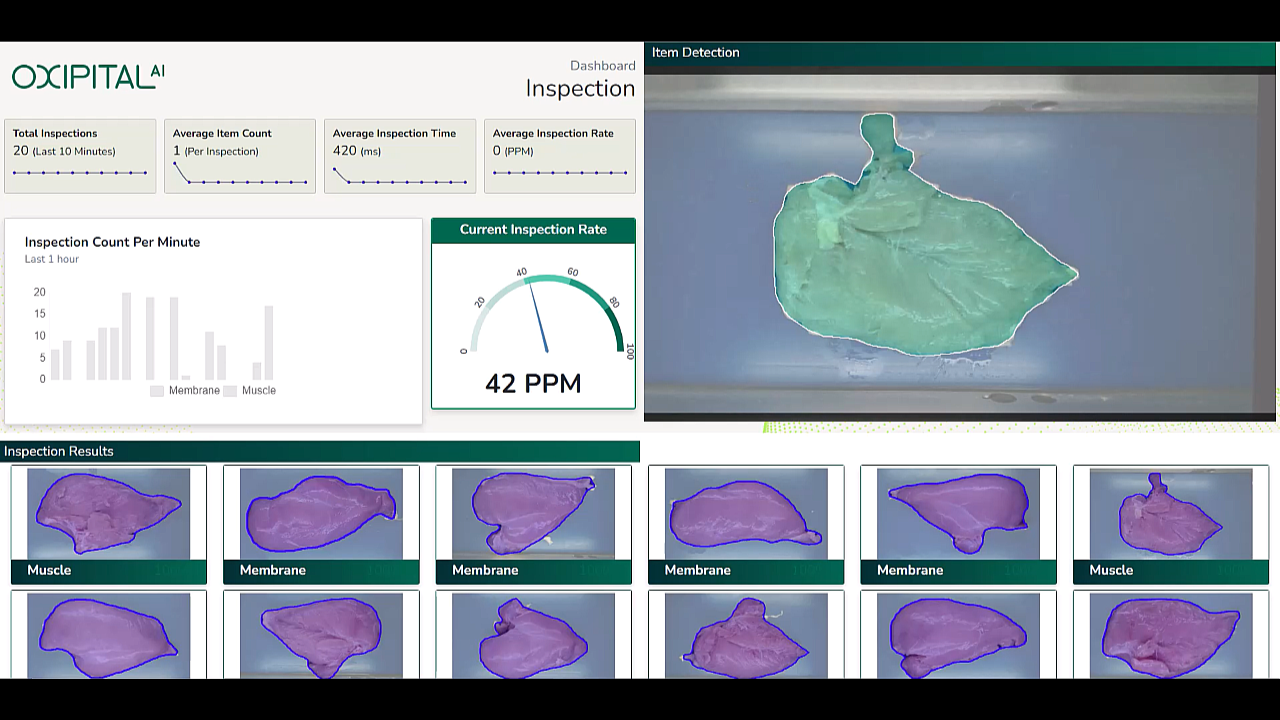Open the Average Item Count card
The height and width of the screenshot is (720, 1280).
[x=240, y=155]
